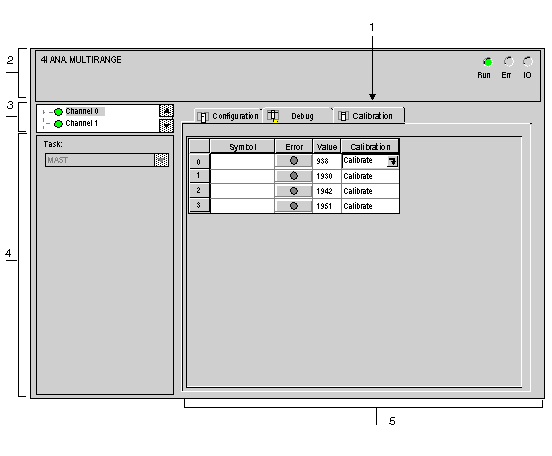Click the Symbol field of row 2

click(242, 191)
